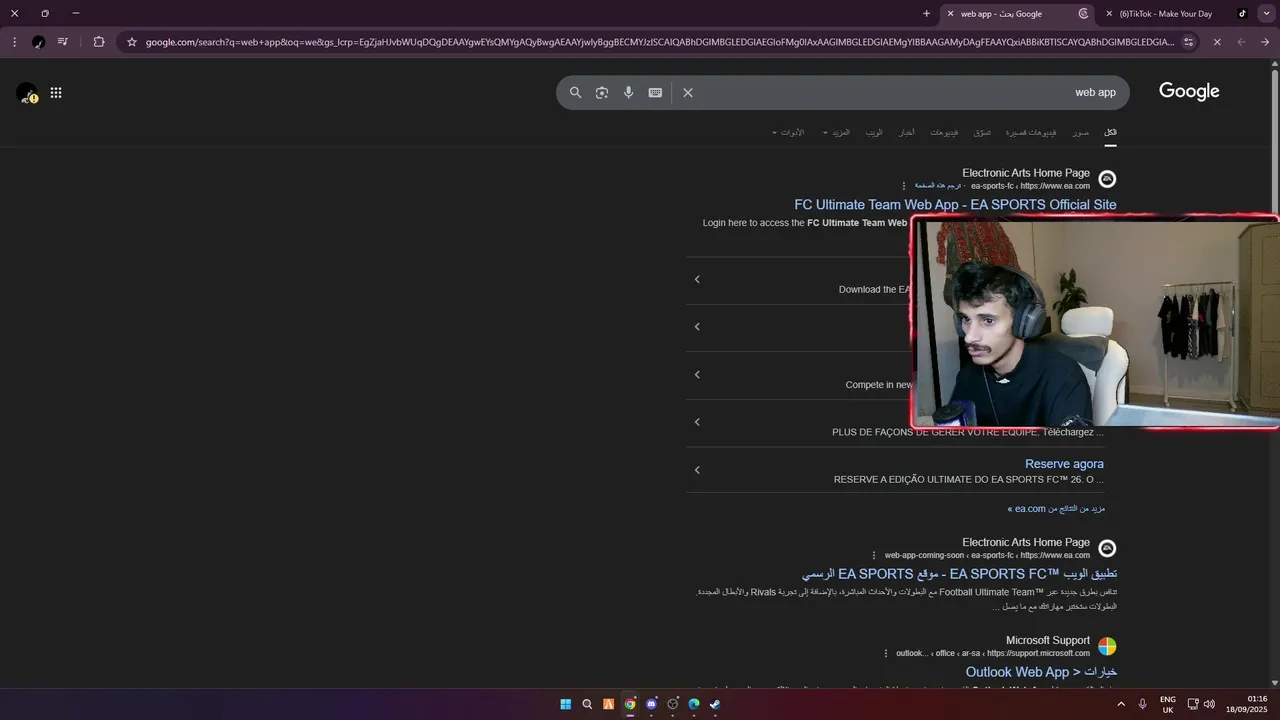1280x720 pixels.
Task: Open the Google account avatar
Action: point(27,93)
